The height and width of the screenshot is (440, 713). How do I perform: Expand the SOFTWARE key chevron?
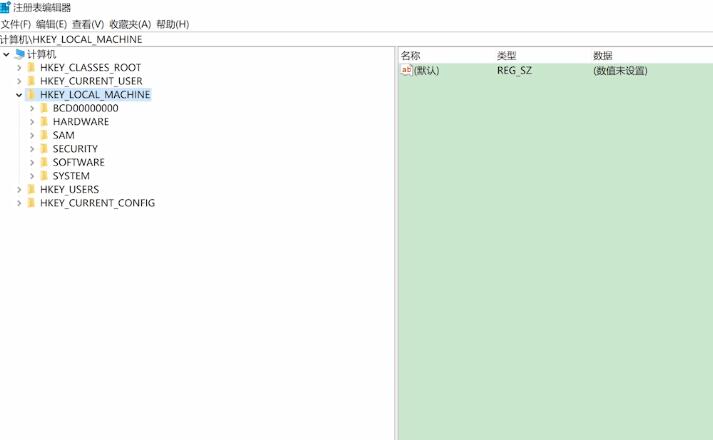click(32, 163)
